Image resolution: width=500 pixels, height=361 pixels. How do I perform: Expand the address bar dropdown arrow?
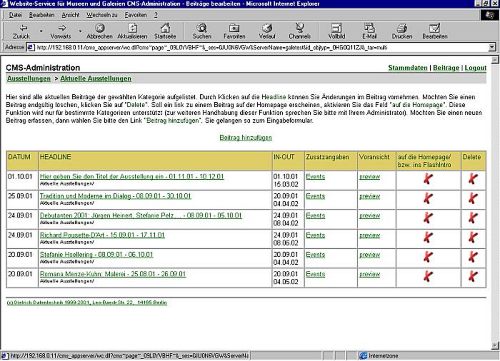click(x=492, y=47)
